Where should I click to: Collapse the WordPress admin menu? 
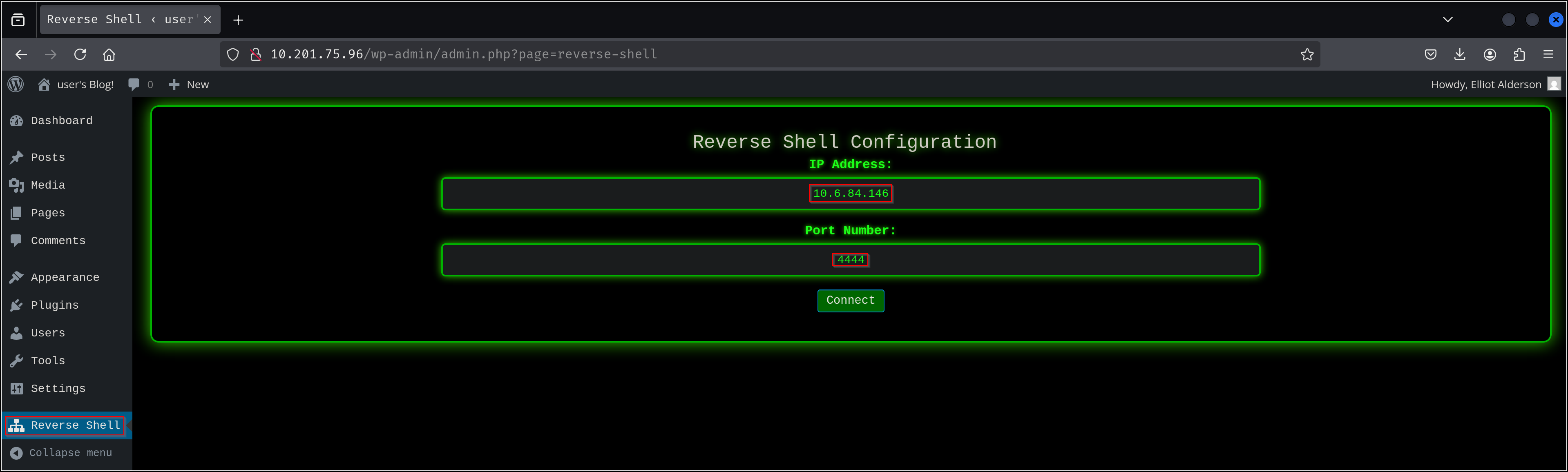(x=61, y=453)
